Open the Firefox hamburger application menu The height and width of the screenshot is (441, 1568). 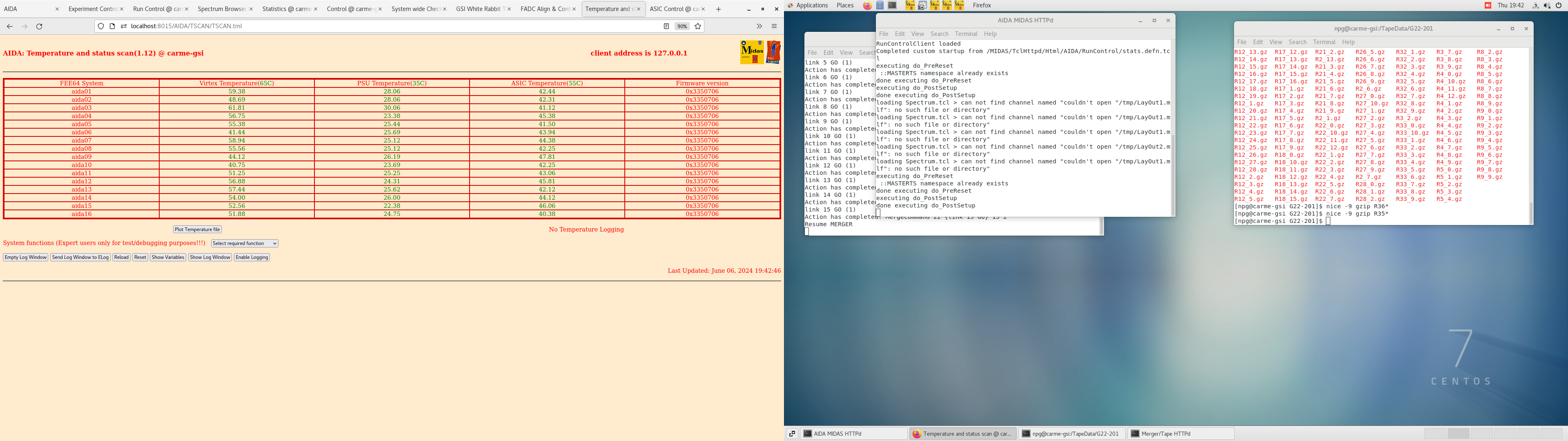point(774,26)
